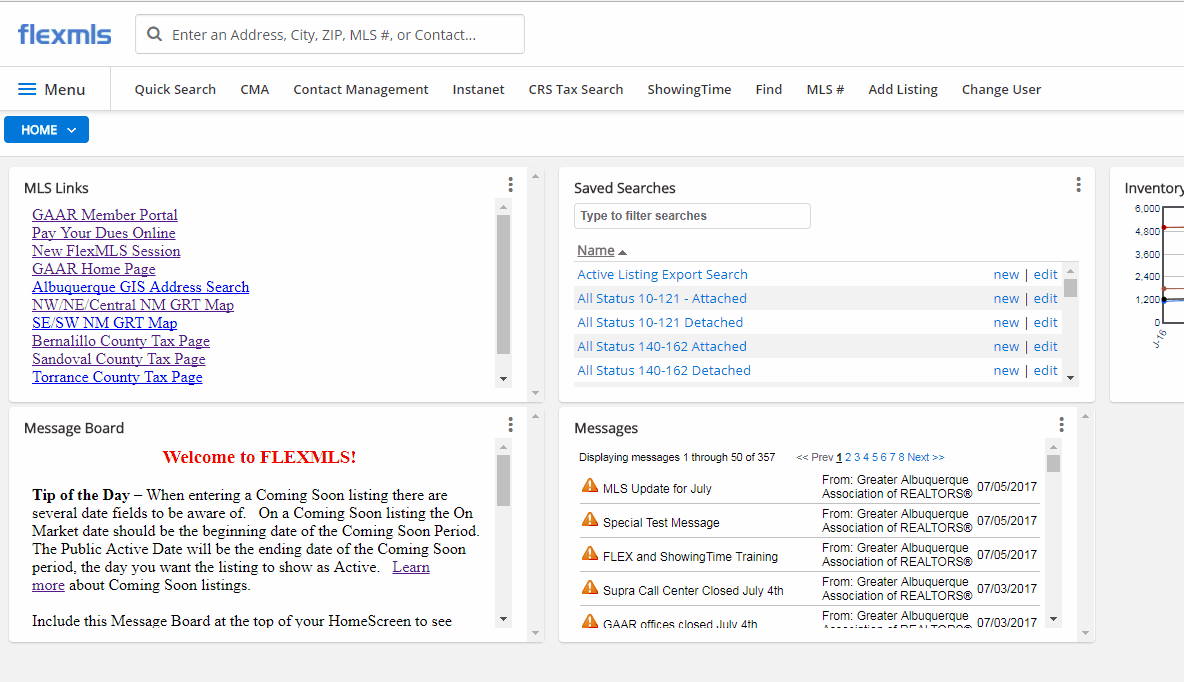Click Next >> in Messages pagination
Screen dimensions: 1184x682
coord(926,458)
